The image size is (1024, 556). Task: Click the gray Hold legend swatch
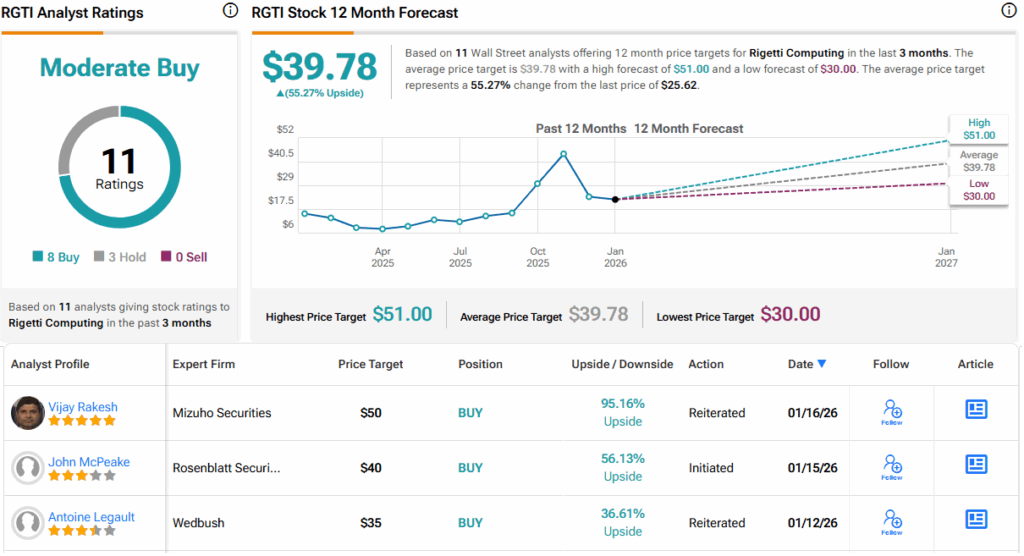pyautogui.click(x=99, y=257)
